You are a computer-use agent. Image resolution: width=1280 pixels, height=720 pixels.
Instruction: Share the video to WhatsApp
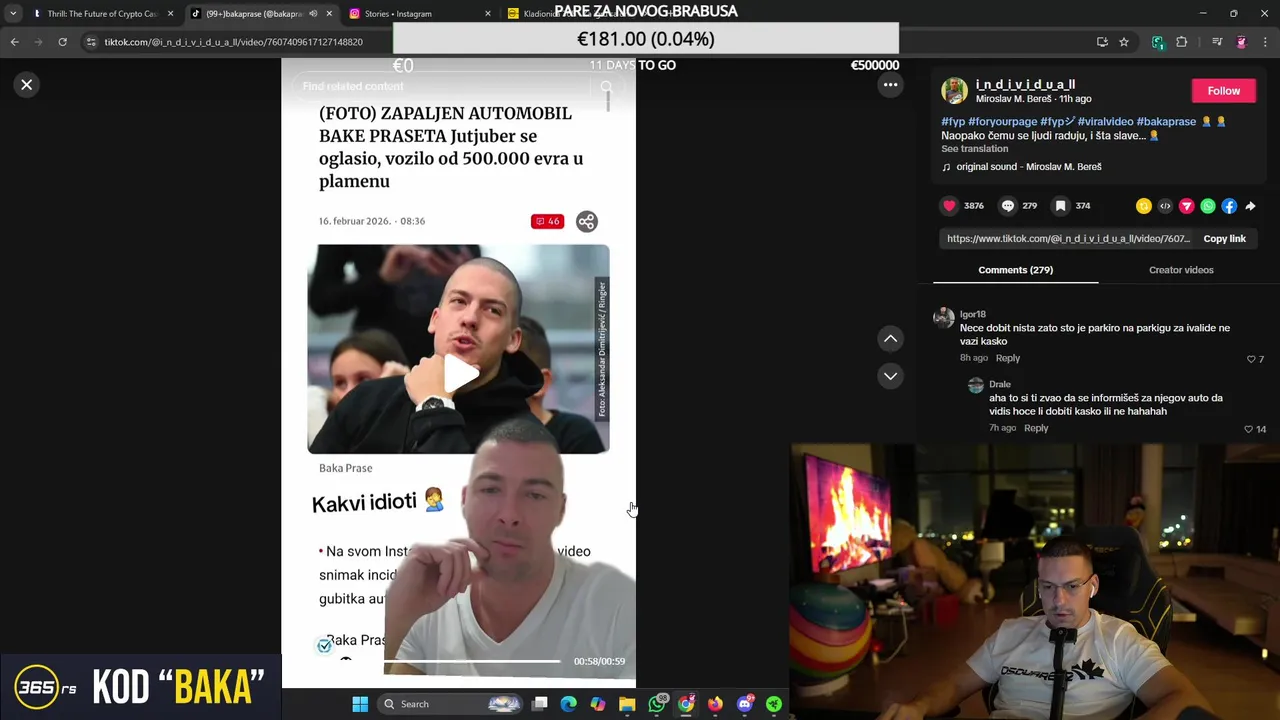[x=1208, y=206]
